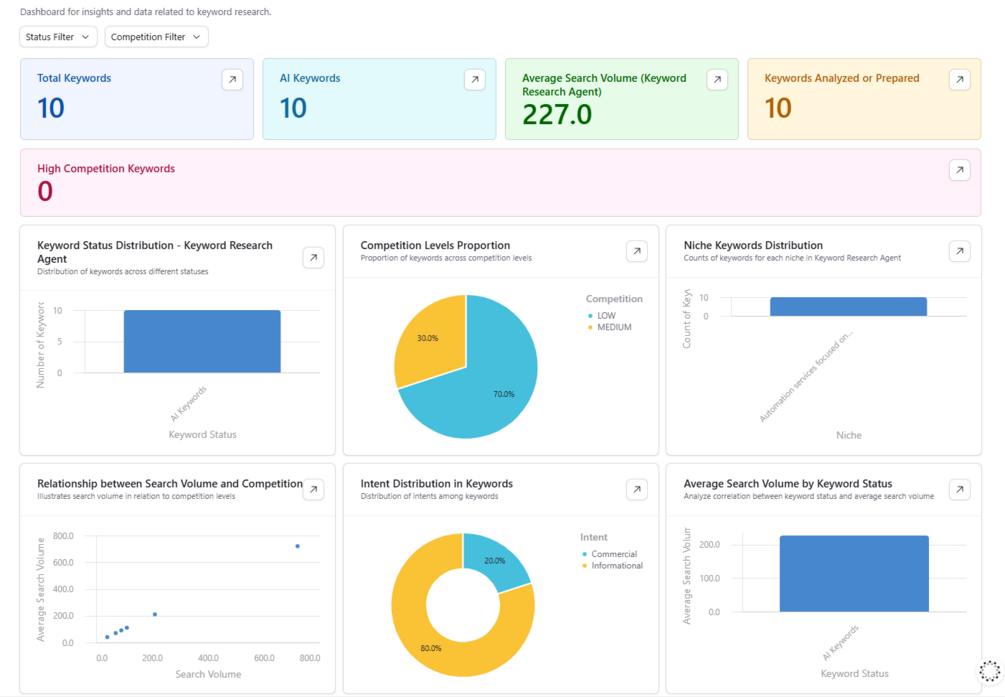This screenshot has width=1005, height=697.
Task: Click the bar in Niche Keywords Distribution chart
Action: tap(848, 307)
